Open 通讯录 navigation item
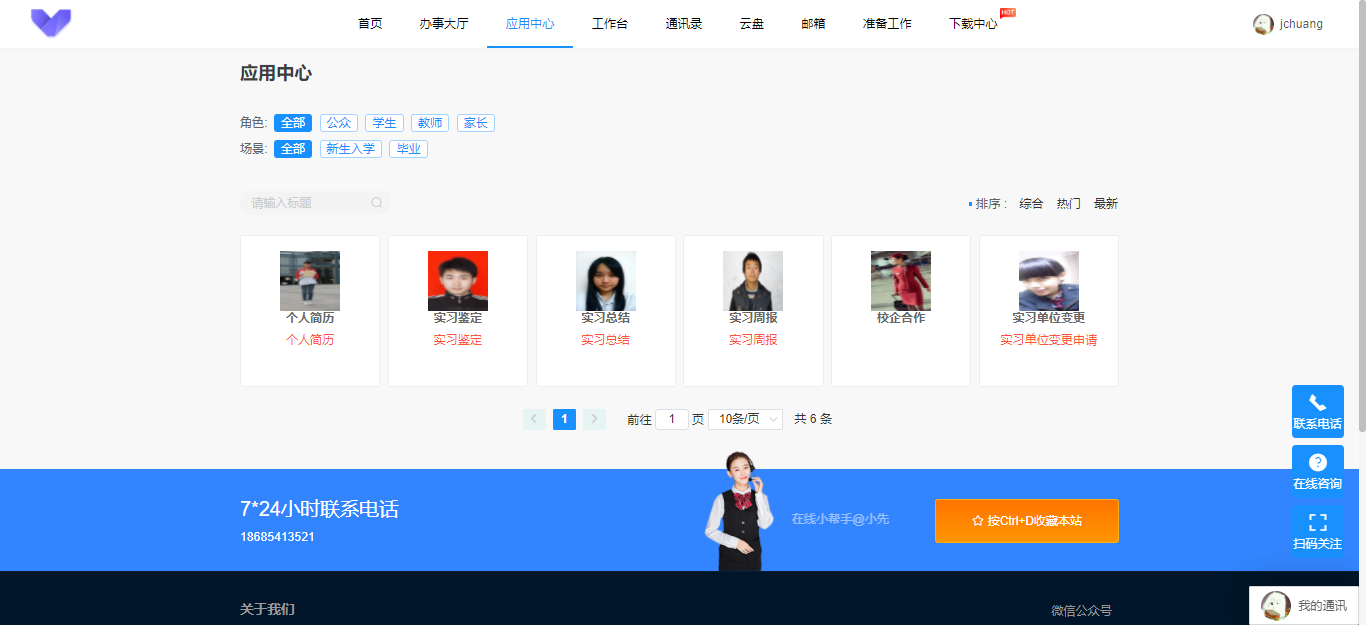This screenshot has width=1366, height=625. 684,24
